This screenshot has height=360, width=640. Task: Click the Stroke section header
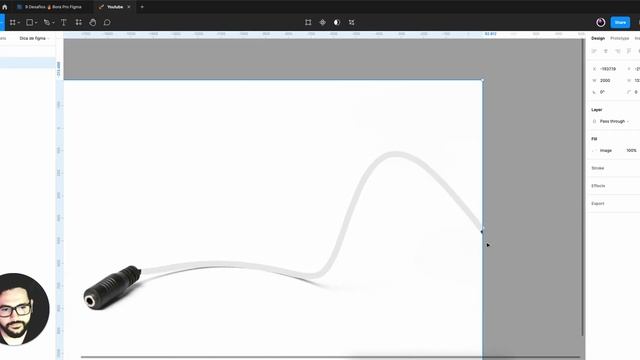[598, 168]
